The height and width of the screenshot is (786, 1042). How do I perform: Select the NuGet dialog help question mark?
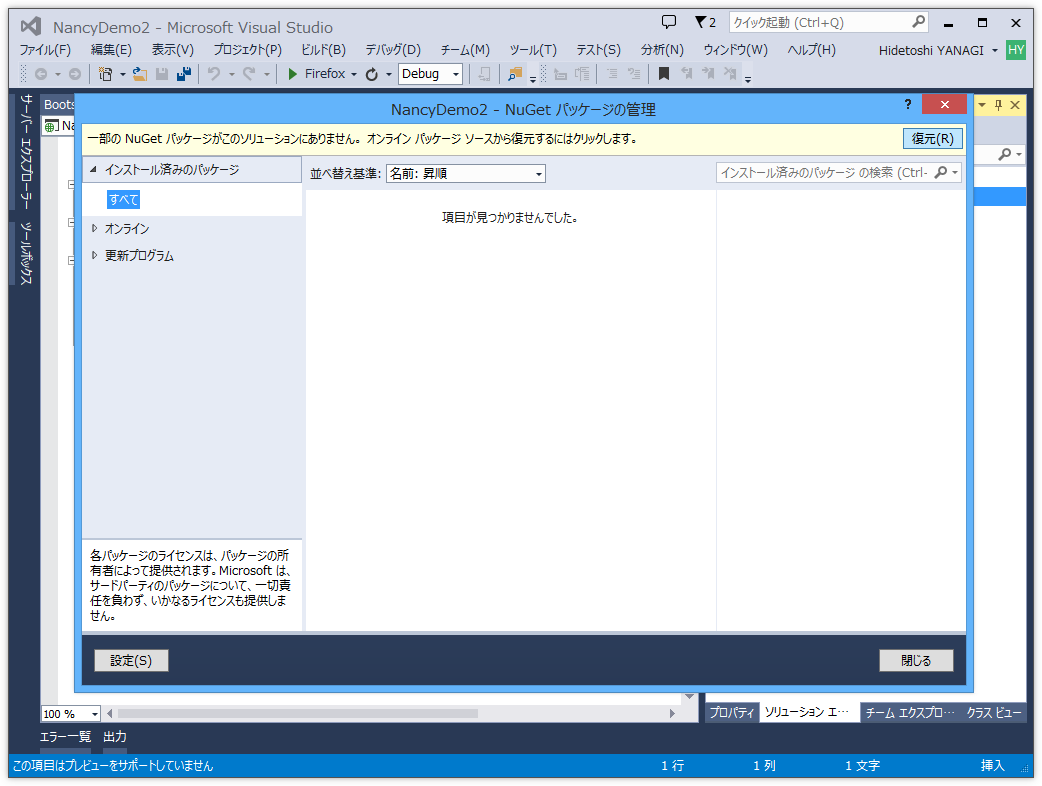coord(907,104)
